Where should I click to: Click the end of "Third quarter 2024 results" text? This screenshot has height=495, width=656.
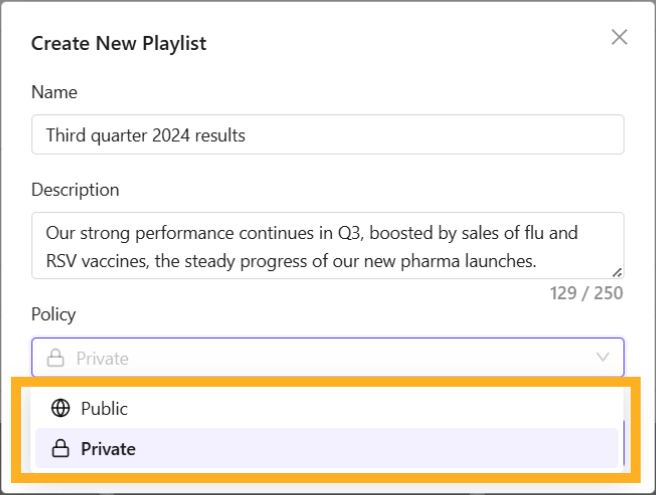[246, 135]
